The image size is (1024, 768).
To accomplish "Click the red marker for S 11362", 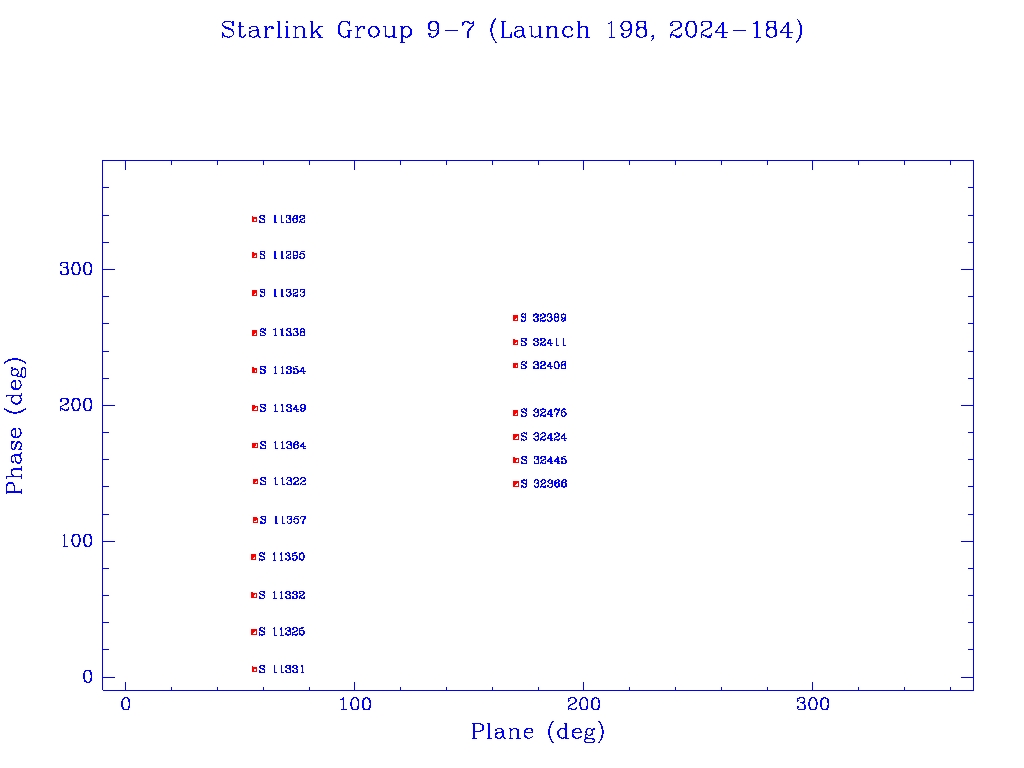I will (255, 219).
